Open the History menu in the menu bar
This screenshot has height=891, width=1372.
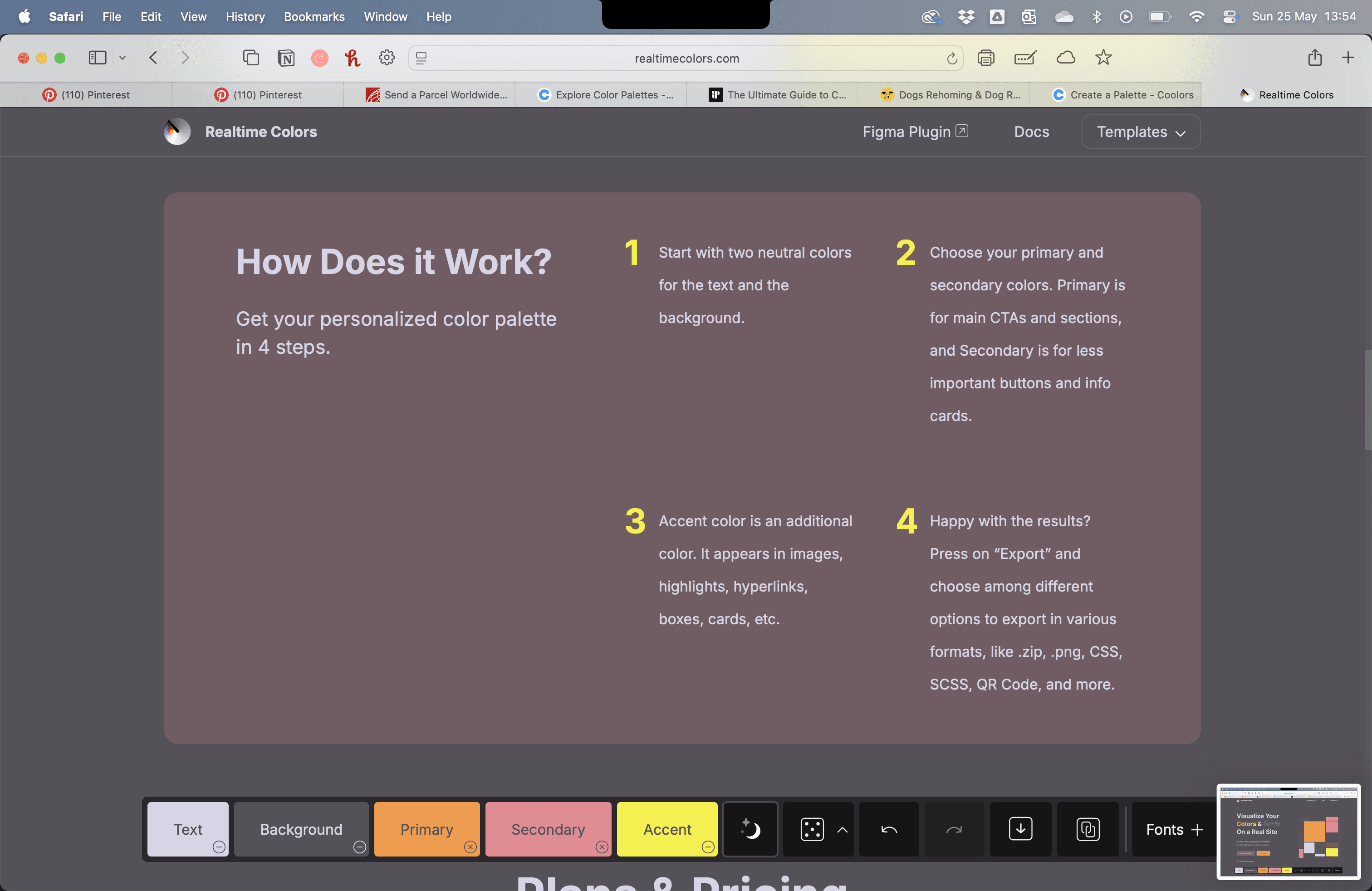[245, 17]
